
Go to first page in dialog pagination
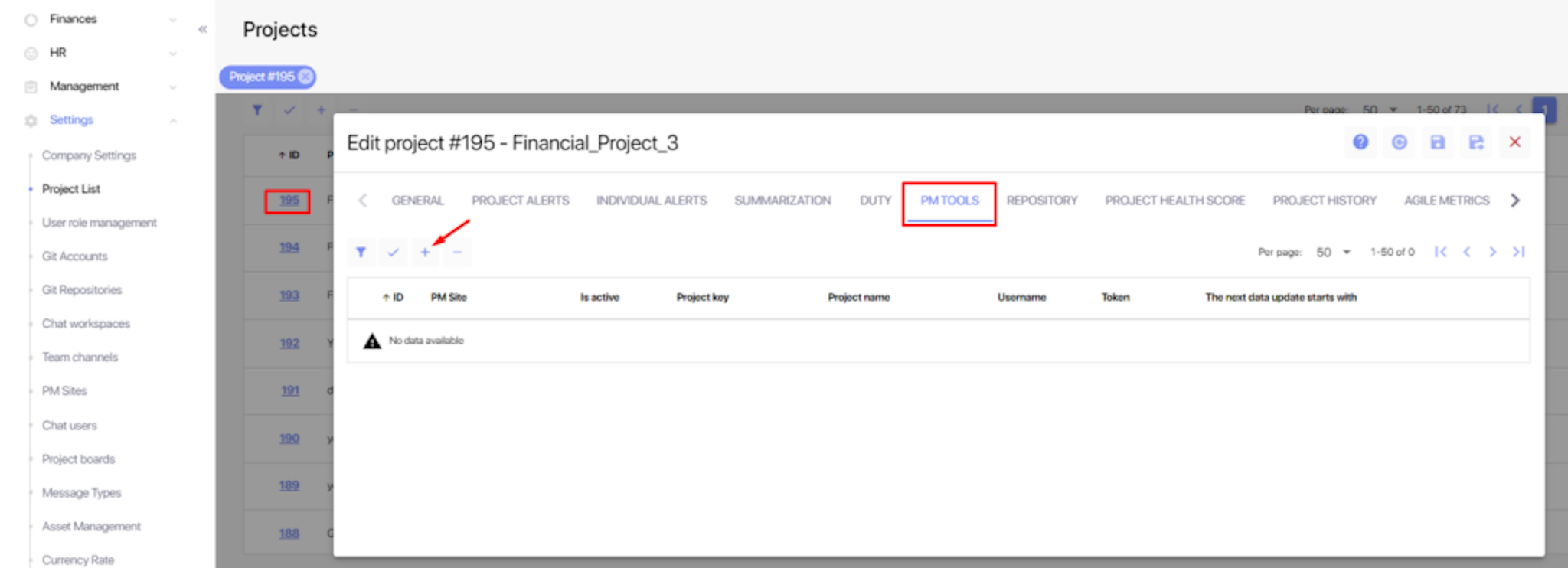click(1441, 252)
